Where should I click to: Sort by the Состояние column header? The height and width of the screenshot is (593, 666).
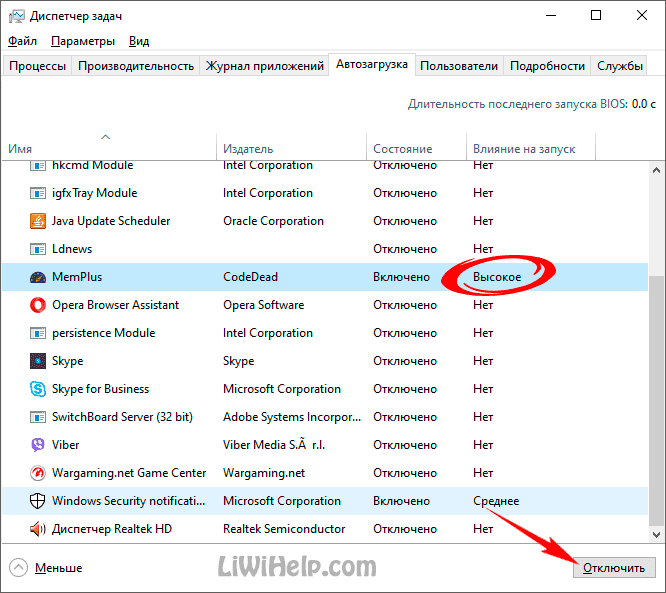(416, 149)
